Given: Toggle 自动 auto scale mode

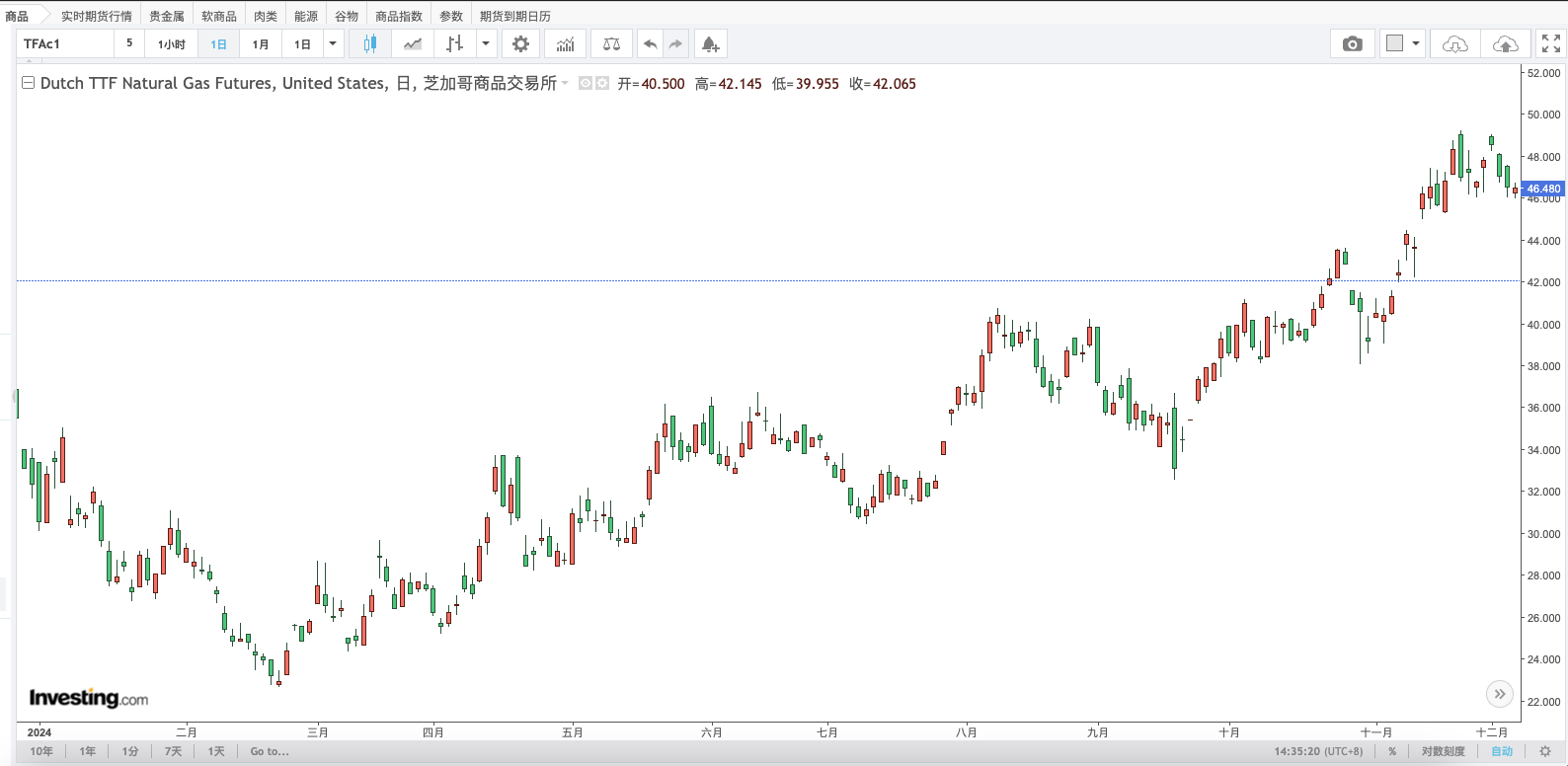Looking at the screenshot, I should point(1502,751).
